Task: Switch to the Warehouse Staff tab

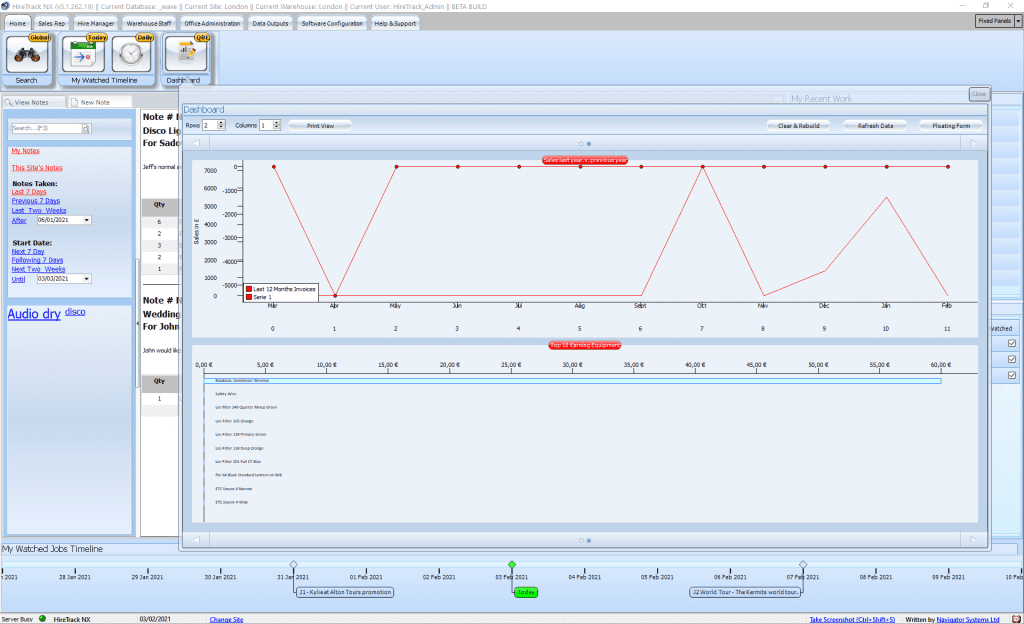Action: (149, 23)
